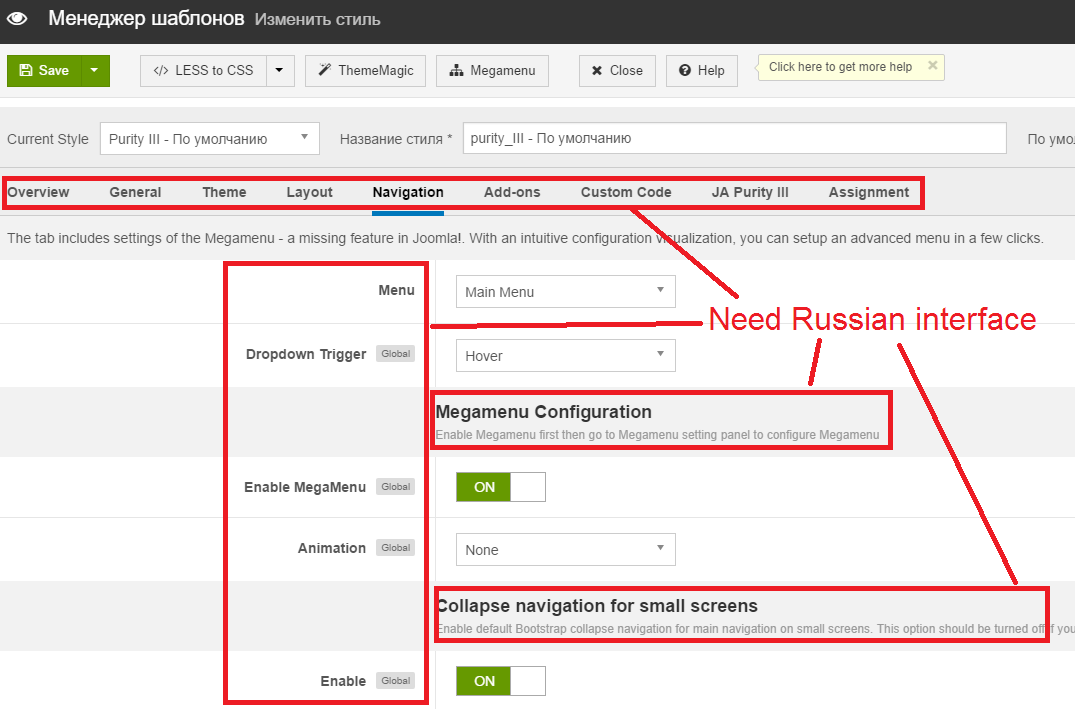Click the LESS to CSS button
Viewport: 1075px width, 709px height.
(204, 71)
